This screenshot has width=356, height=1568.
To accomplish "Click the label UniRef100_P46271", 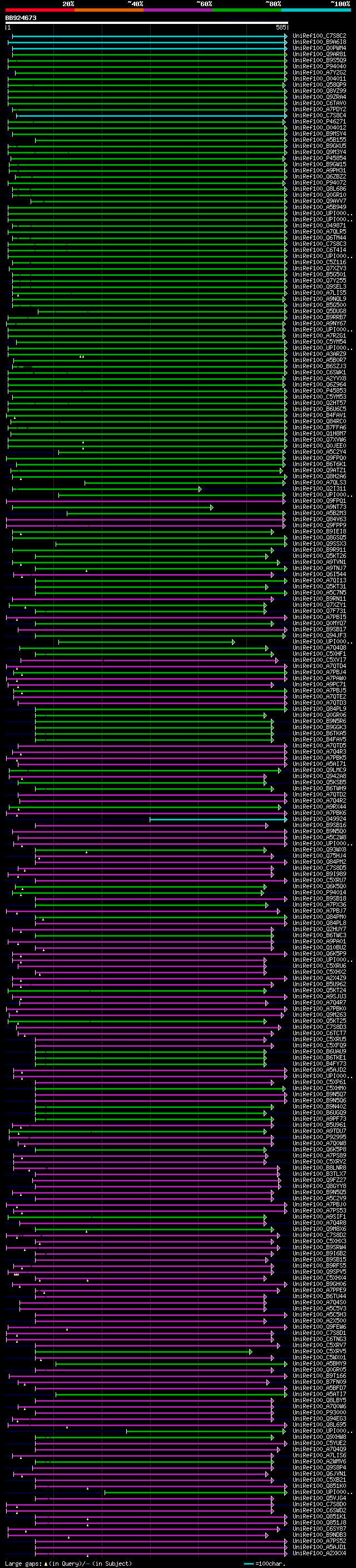I will point(319,122).
